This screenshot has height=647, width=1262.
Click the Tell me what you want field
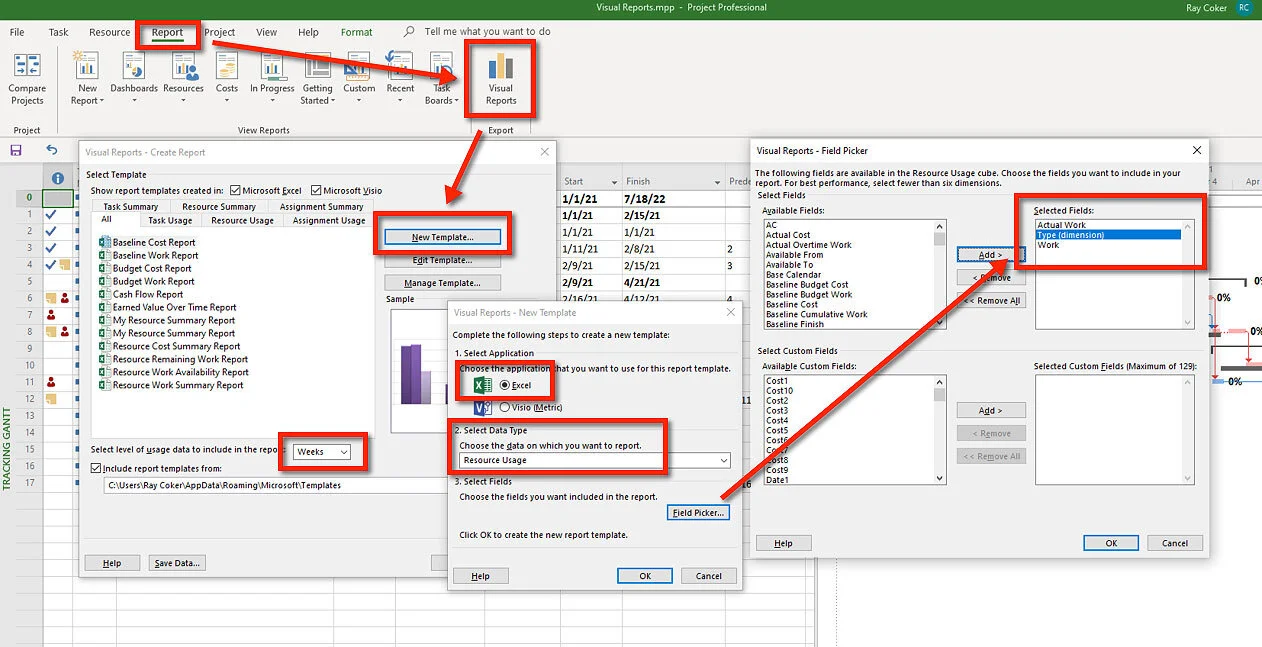tap(487, 32)
